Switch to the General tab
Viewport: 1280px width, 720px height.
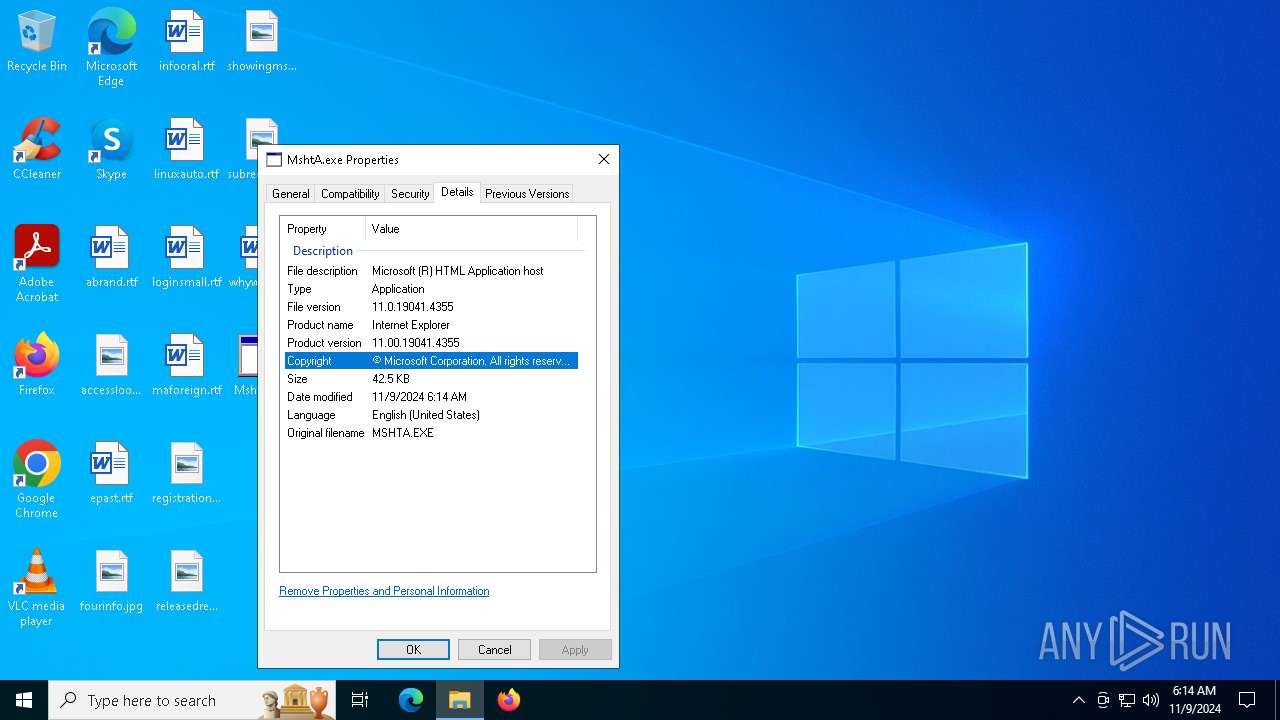(291, 194)
